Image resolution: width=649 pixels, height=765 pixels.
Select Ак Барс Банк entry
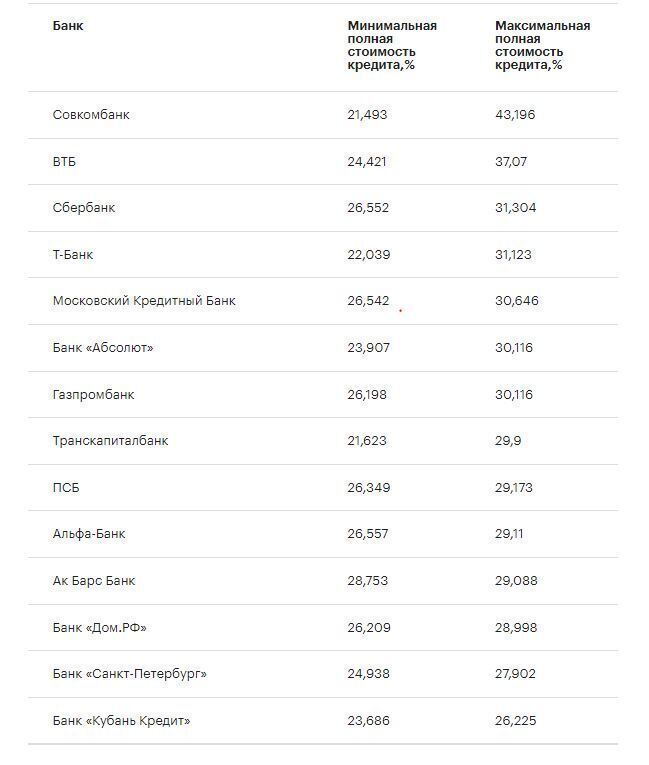click(94, 581)
